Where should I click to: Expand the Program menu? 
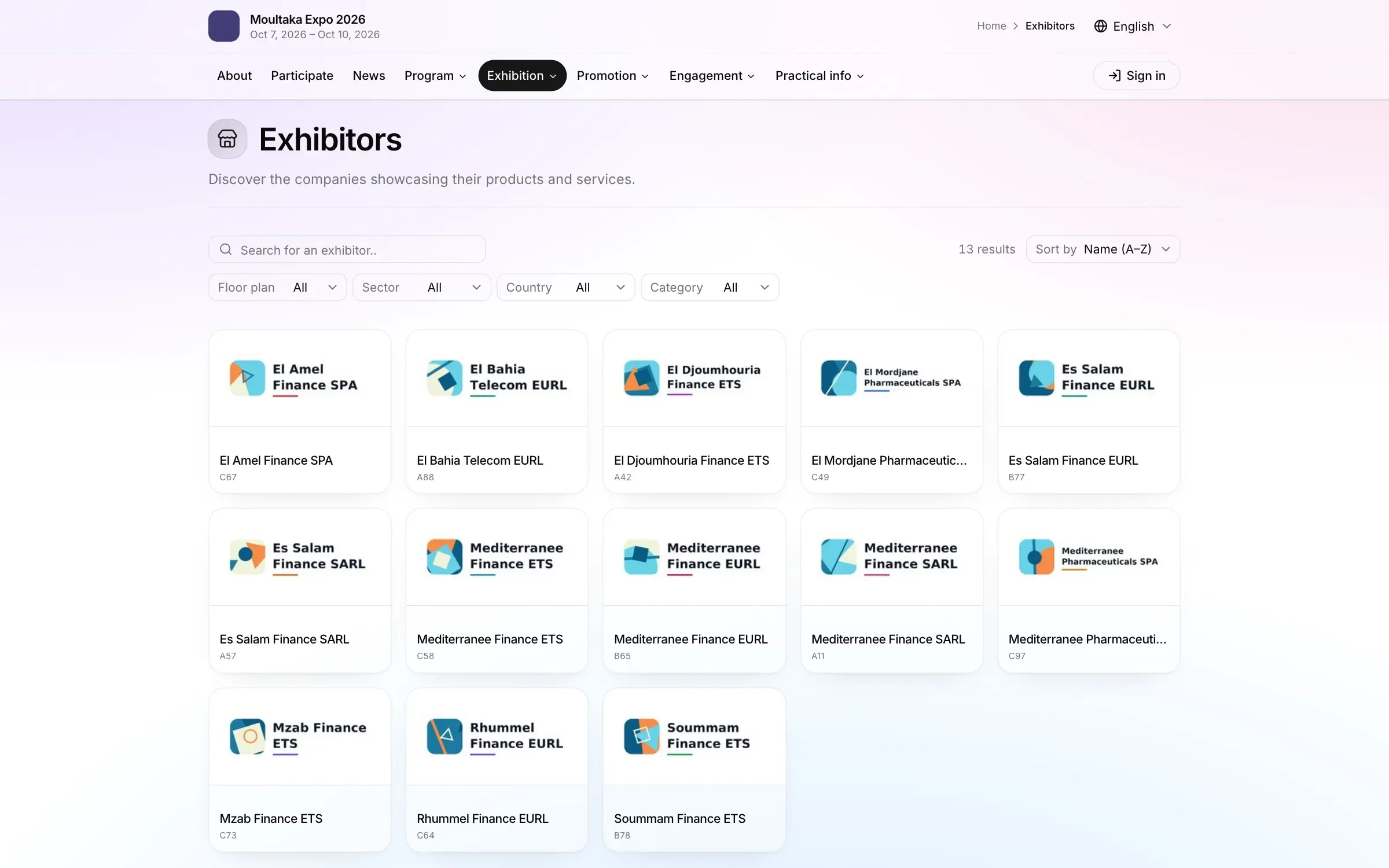click(x=435, y=76)
